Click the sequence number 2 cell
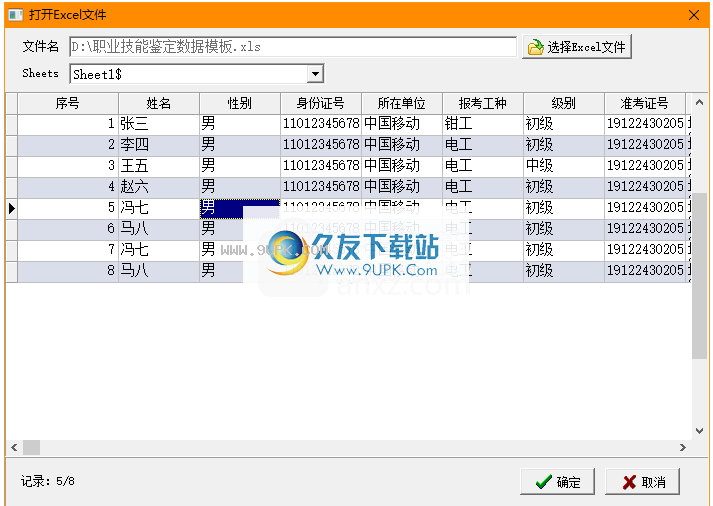This screenshot has width=713, height=506. coord(68,145)
